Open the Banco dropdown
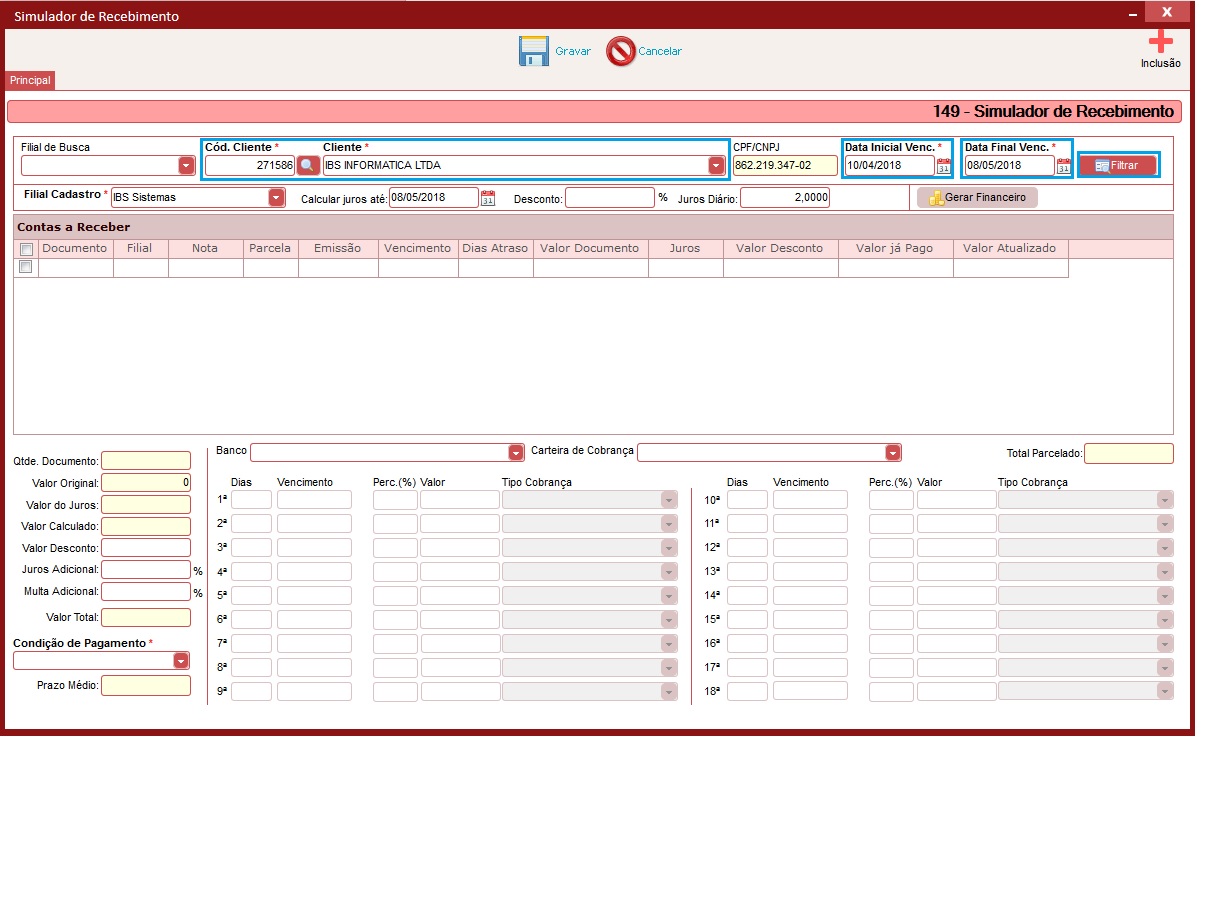The width and height of the screenshot is (1218, 904). pos(516,453)
